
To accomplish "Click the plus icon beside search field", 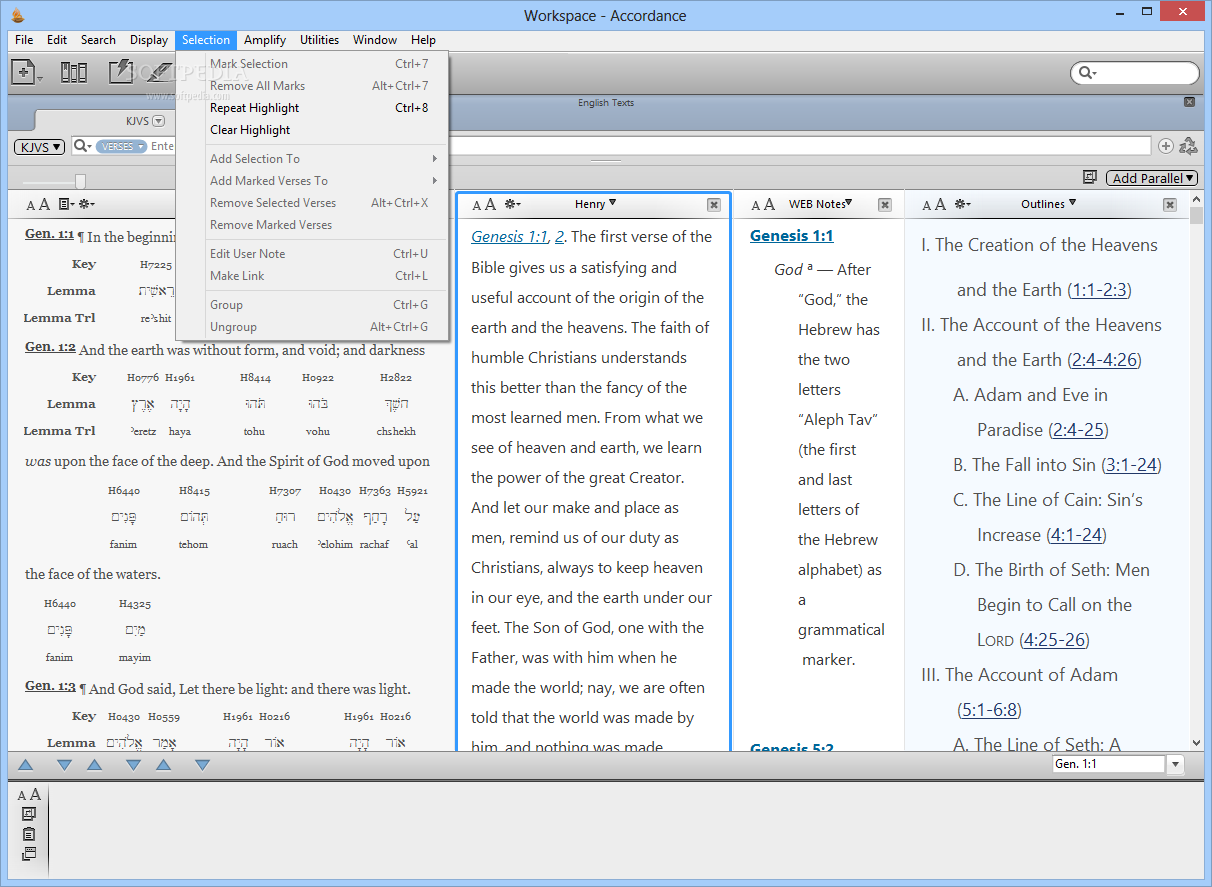I will [x=1166, y=146].
